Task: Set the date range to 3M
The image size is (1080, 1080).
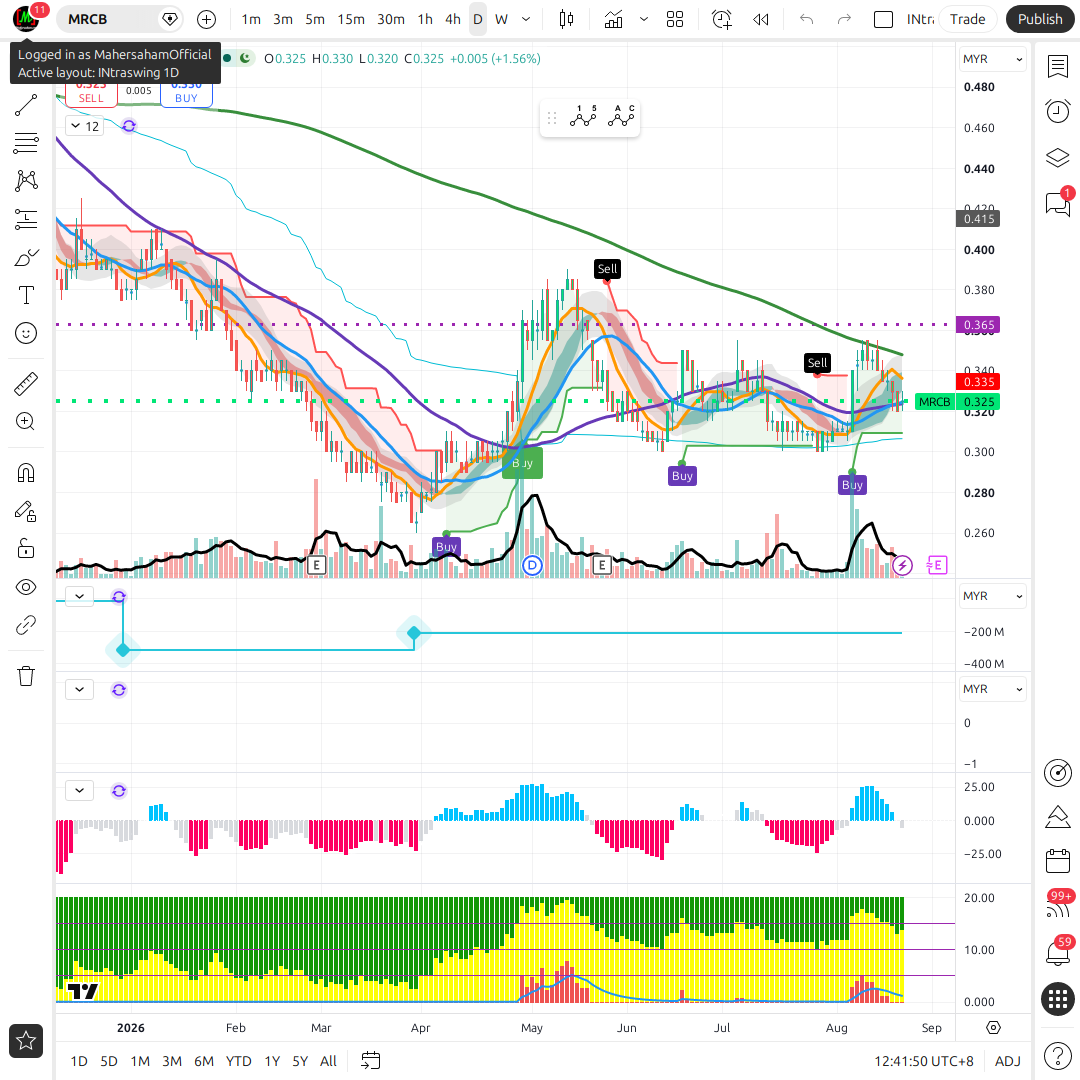Action: (x=172, y=1061)
